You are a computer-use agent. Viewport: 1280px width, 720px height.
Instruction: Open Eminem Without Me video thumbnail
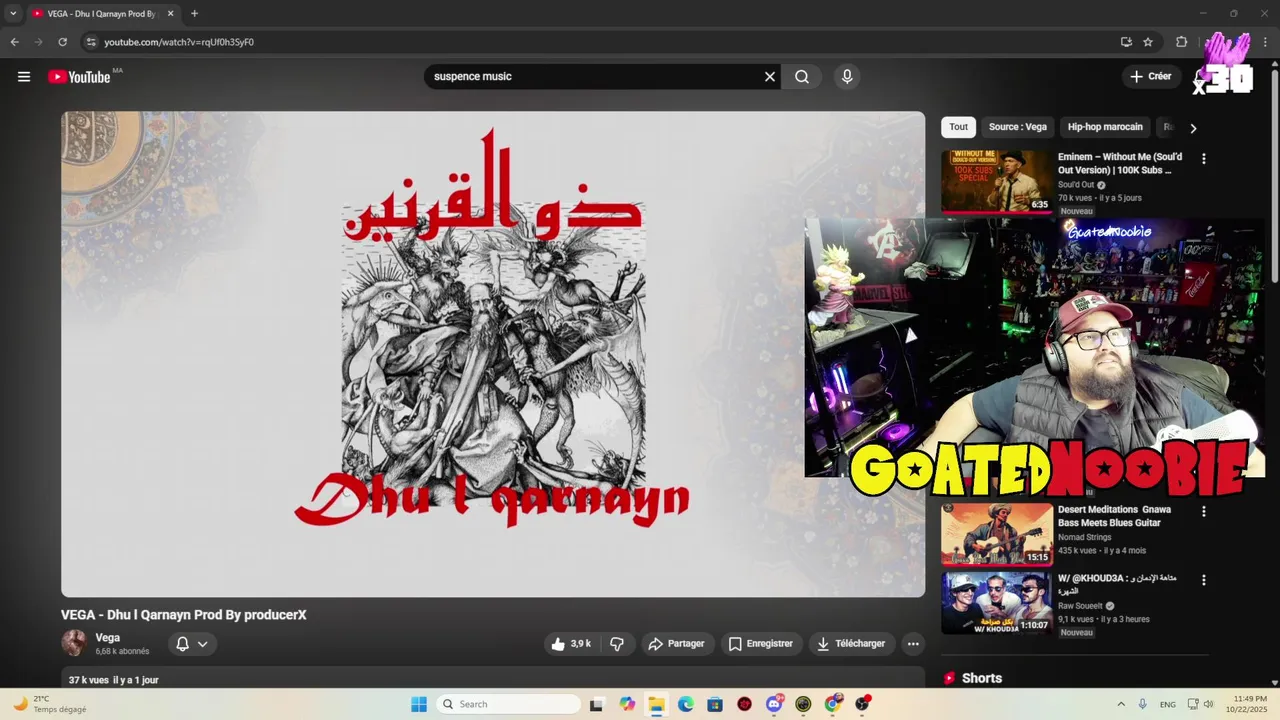point(997,181)
